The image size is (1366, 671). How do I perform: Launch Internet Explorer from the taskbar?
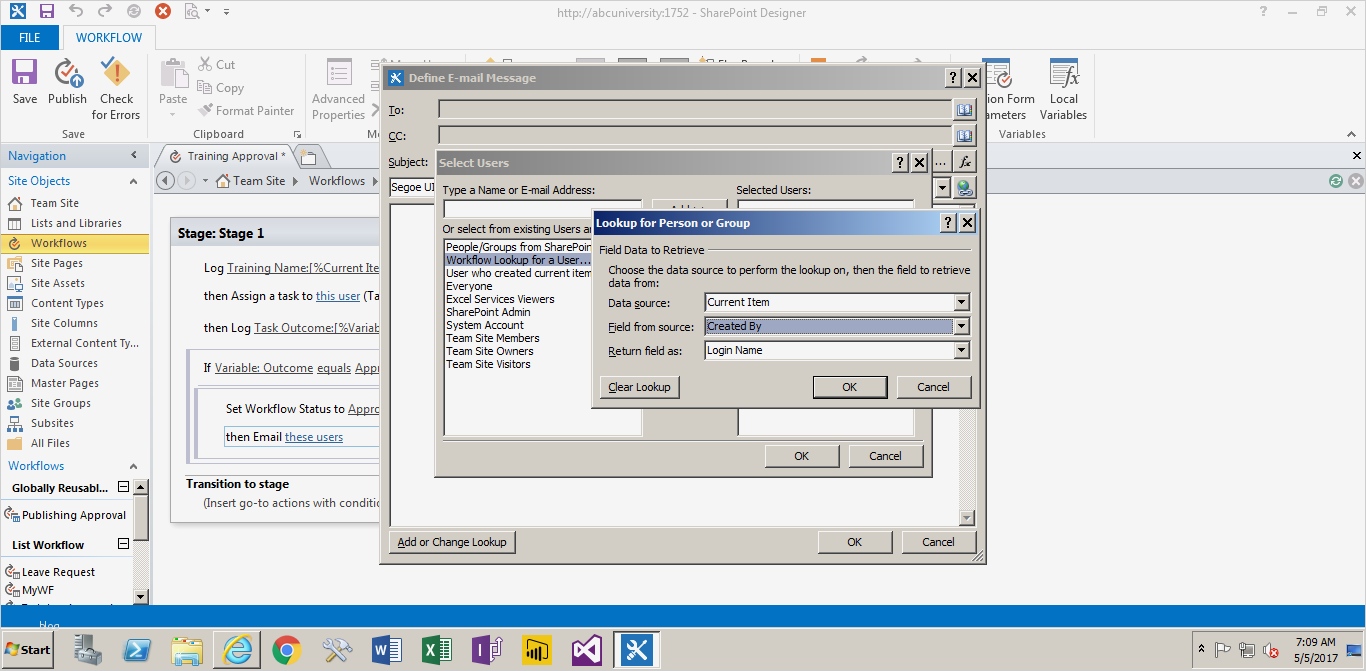coord(238,650)
